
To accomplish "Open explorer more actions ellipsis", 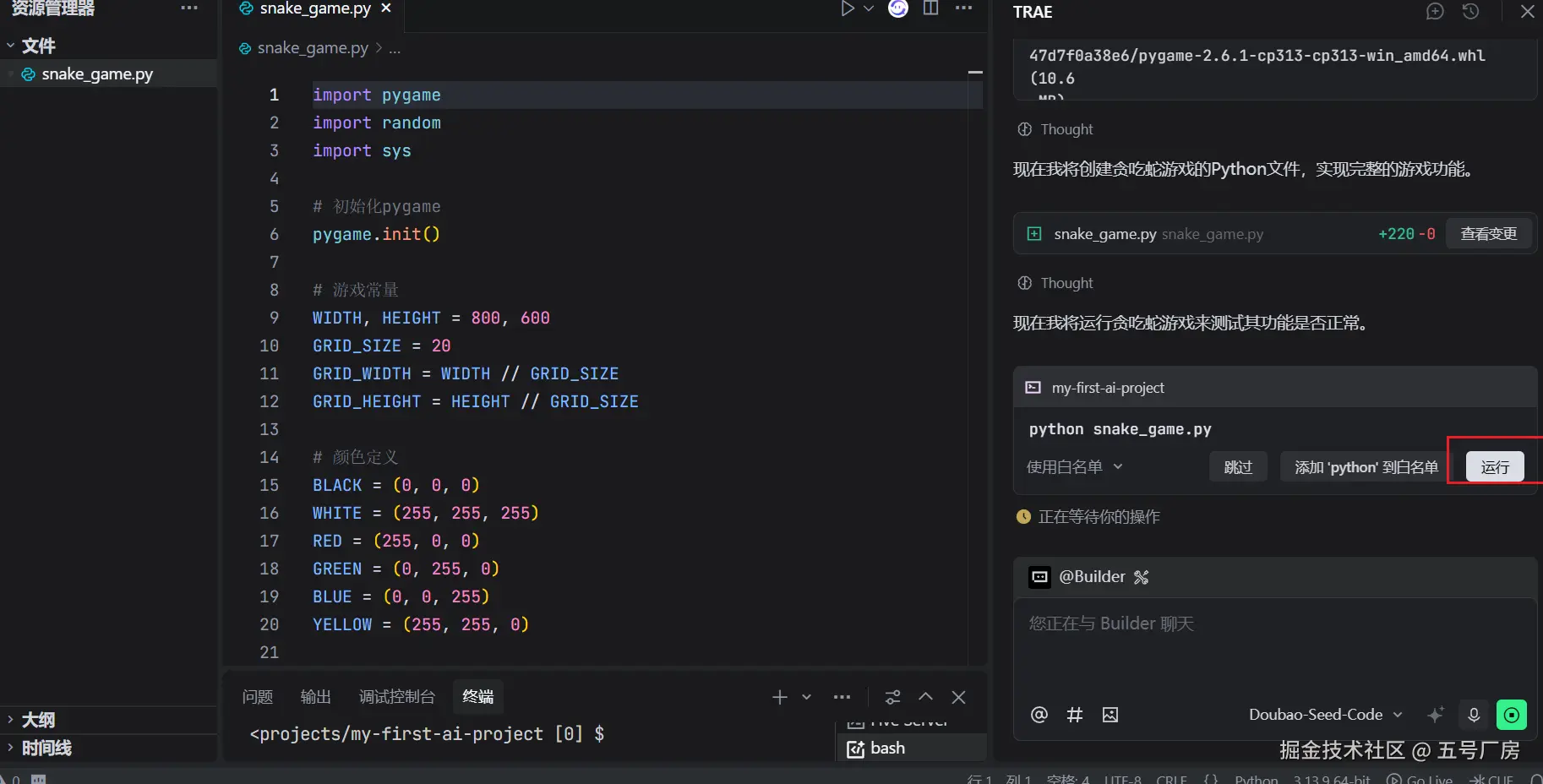I will 189,8.
